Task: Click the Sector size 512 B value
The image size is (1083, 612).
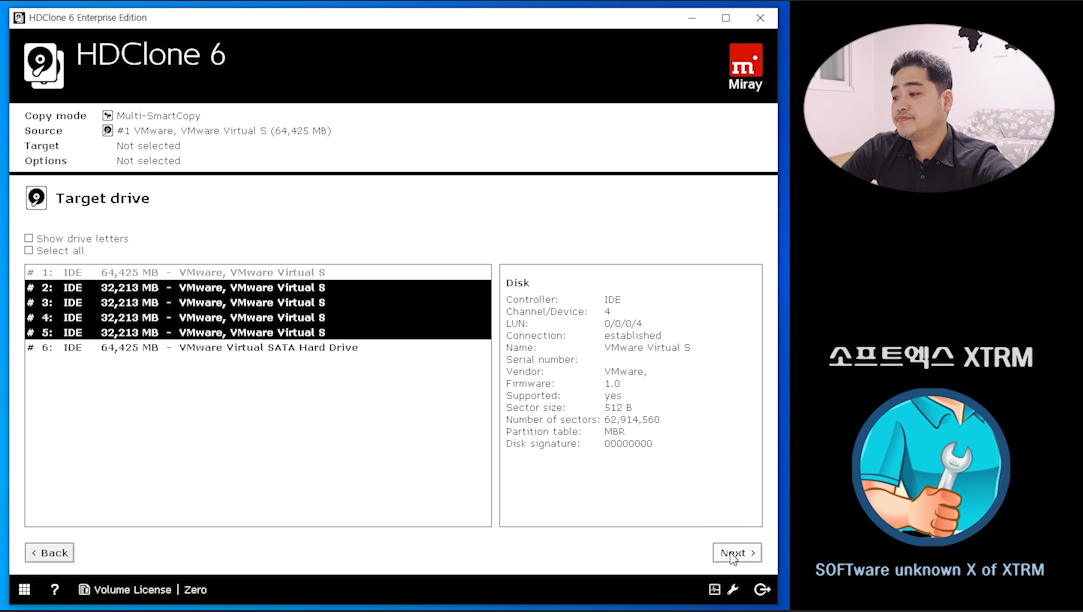Action: click(617, 408)
